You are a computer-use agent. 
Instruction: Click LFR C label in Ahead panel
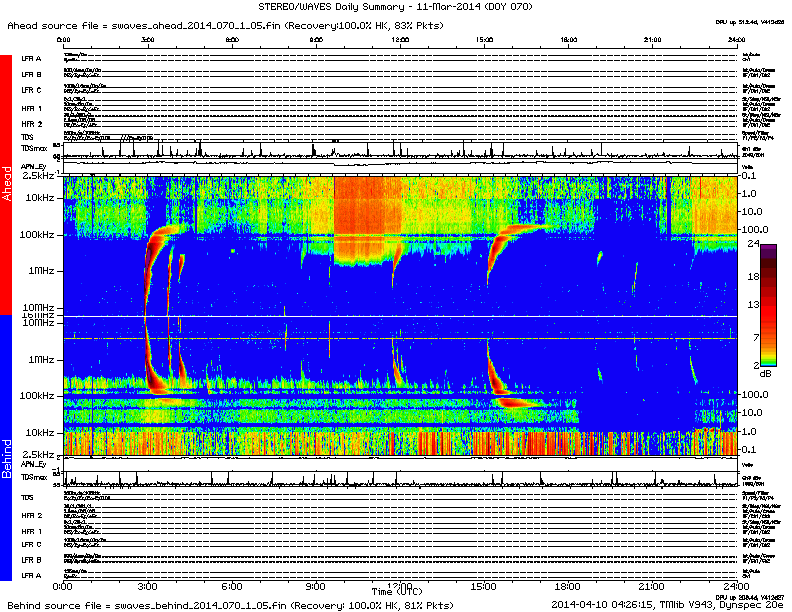tap(31, 90)
